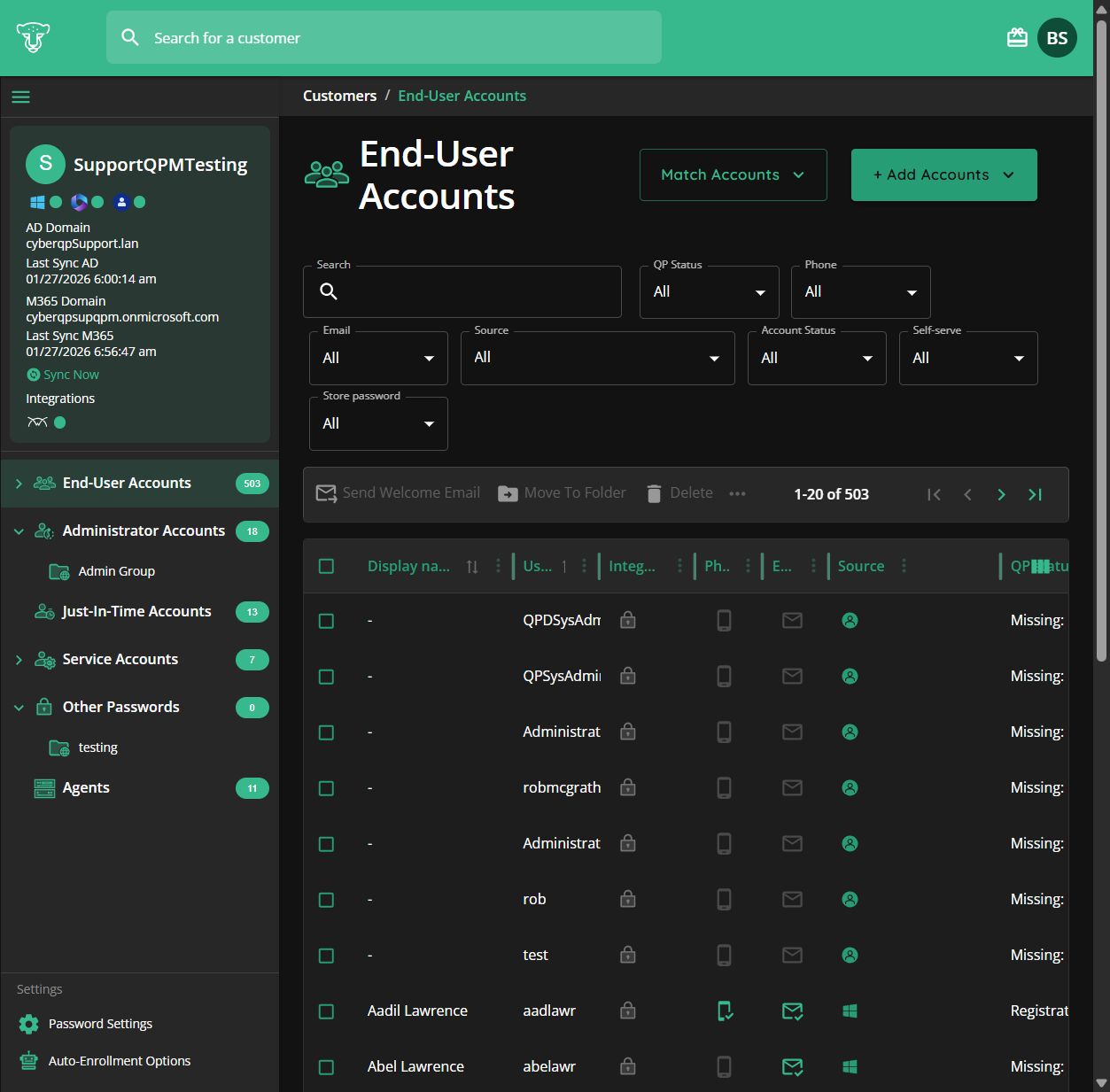Image resolution: width=1110 pixels, height=1092 pixels.
Task: Open the QP Status filter dropdown
Action: pos(710,292)
